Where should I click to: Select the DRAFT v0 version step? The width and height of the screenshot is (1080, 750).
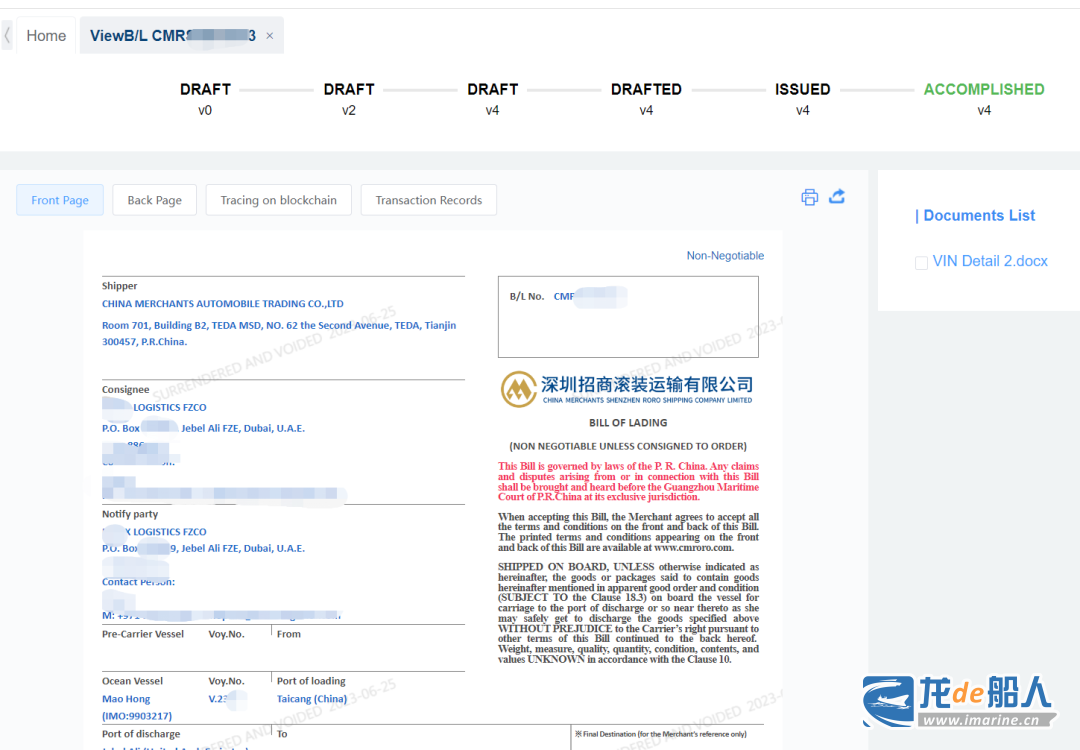coord(205,97)
